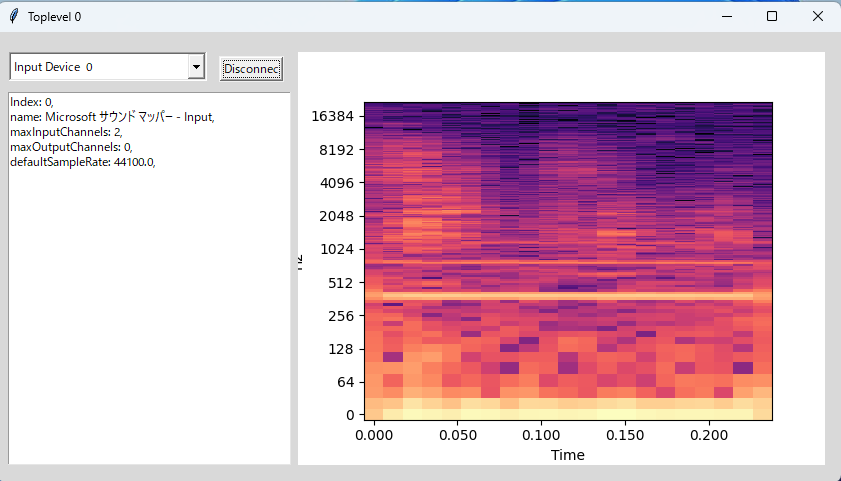Click the 0.100 time axis tick label
Image resolution: width=841 pixels, height=481 pixels.
[541, 437]
